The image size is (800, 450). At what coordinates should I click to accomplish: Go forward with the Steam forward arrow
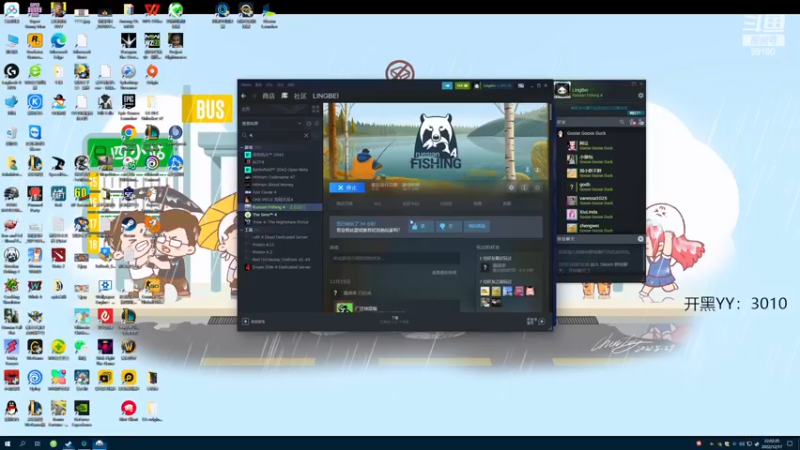tap(254, 96)
